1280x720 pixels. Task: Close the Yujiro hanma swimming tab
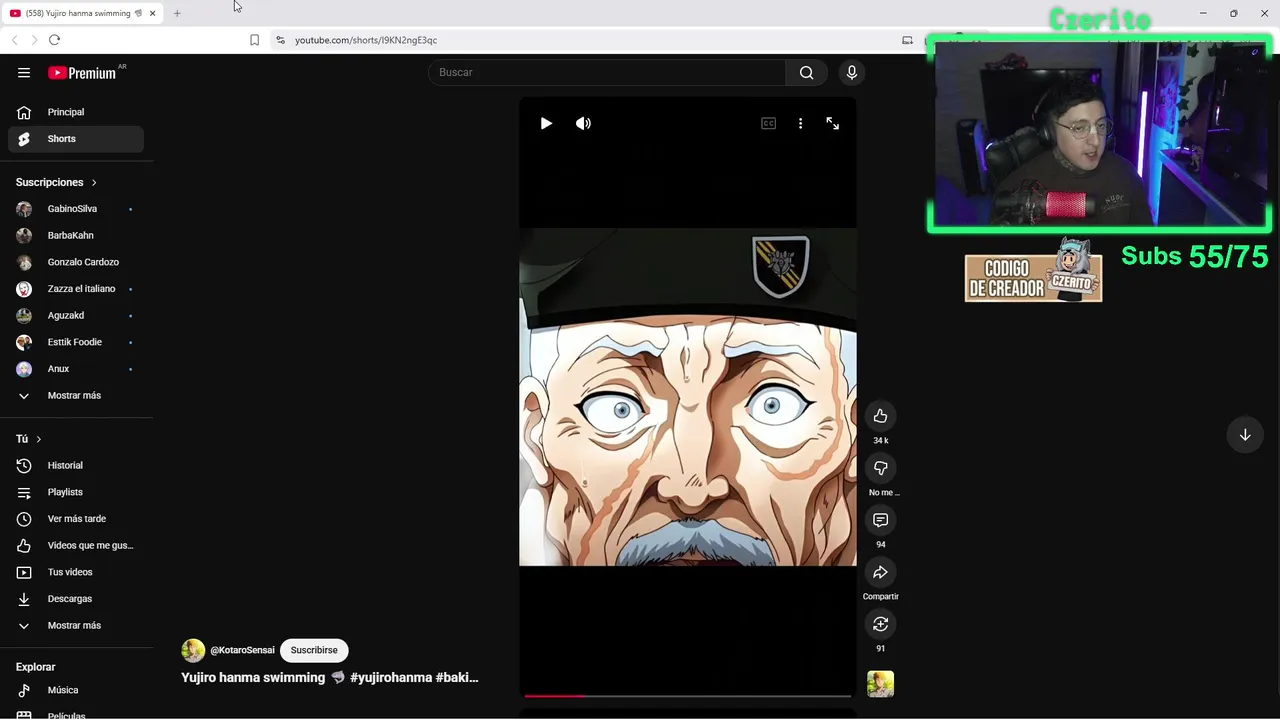tap(152, 13)
